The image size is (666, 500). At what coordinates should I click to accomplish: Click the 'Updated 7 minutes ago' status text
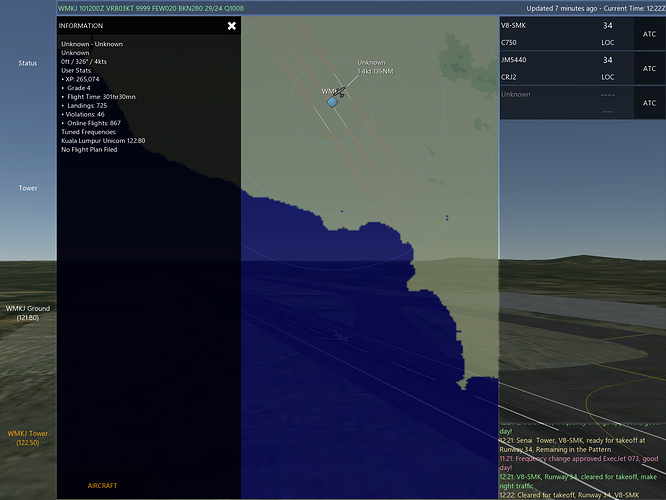[x=562, y=8]
